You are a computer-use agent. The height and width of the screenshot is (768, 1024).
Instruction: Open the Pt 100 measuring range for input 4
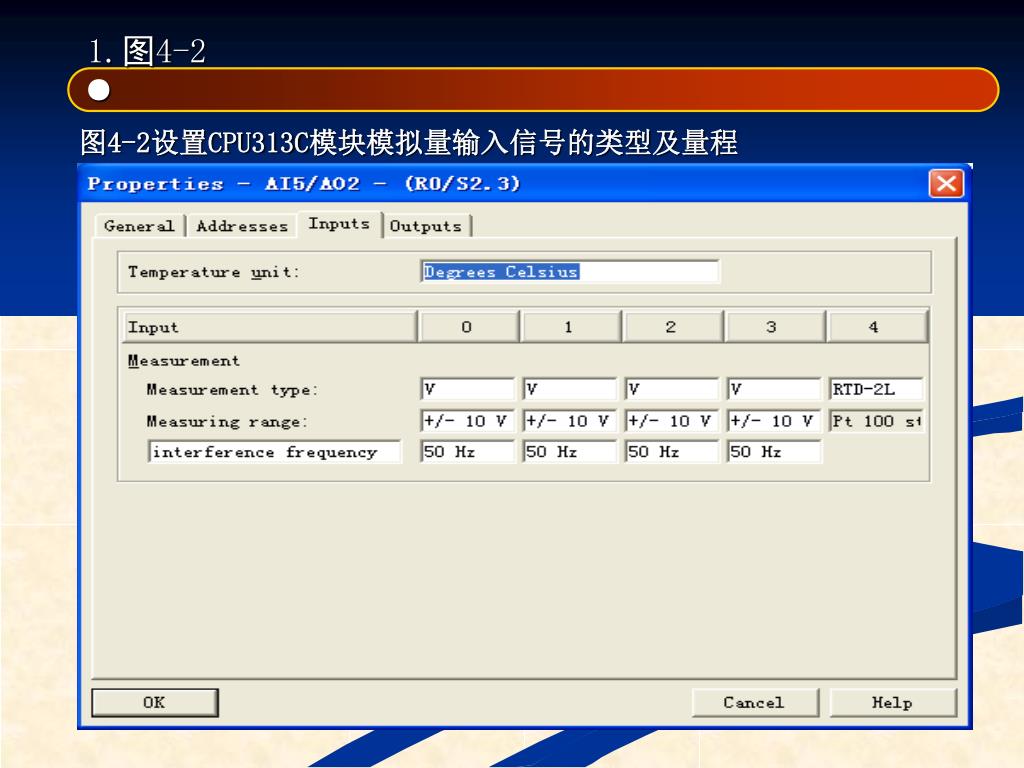coord(876,421)
